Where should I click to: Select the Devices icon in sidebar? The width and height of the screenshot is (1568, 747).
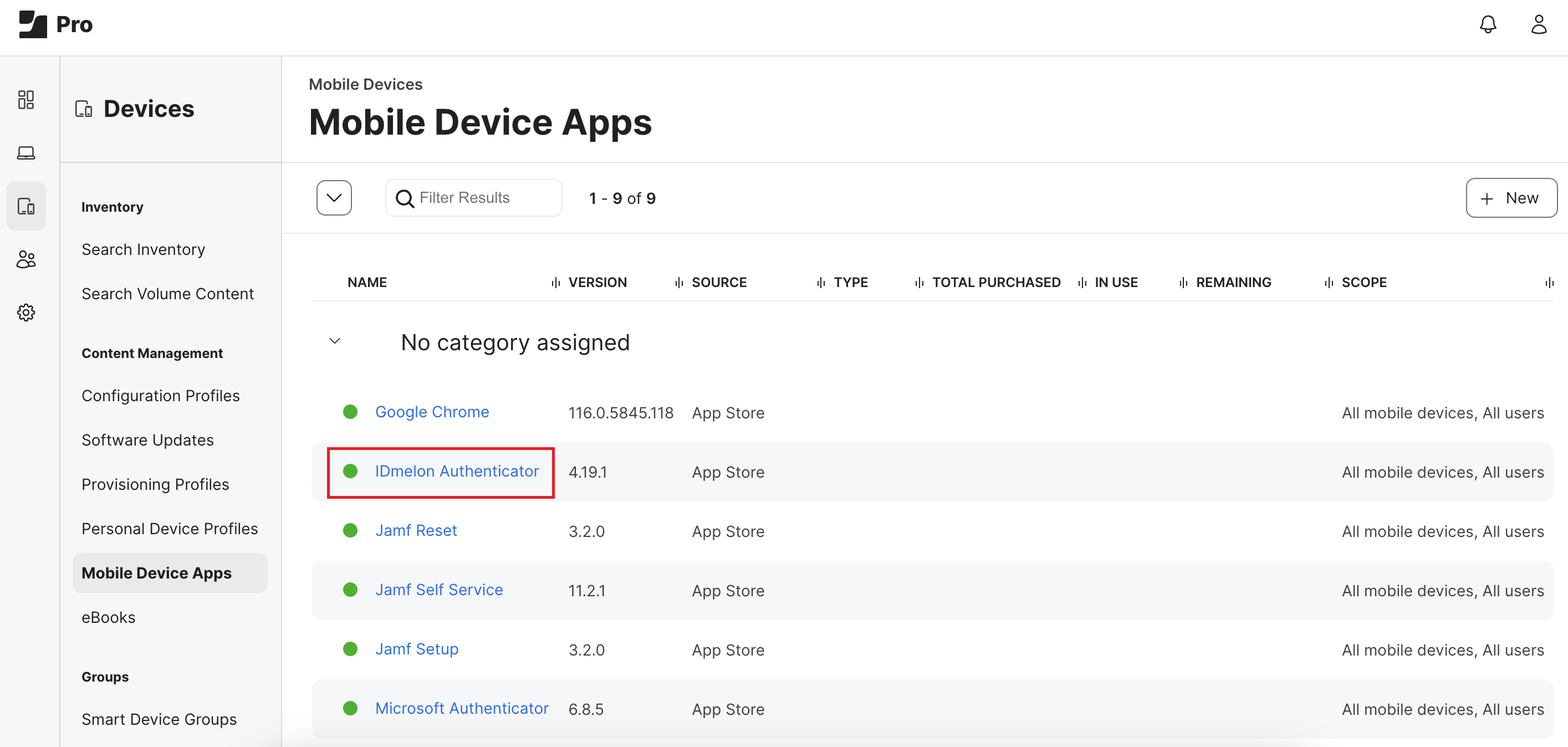[x=26, y=206]
